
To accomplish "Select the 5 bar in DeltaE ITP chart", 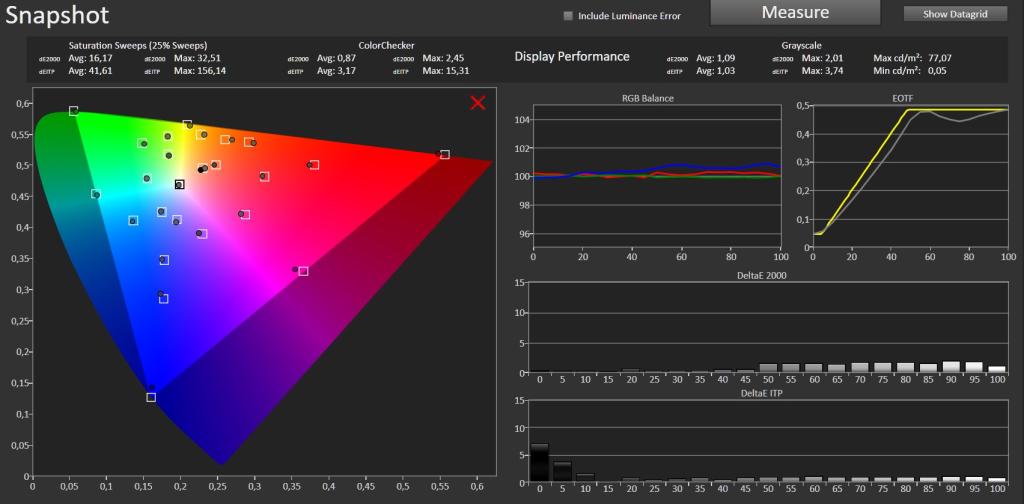I will [562, 471].
